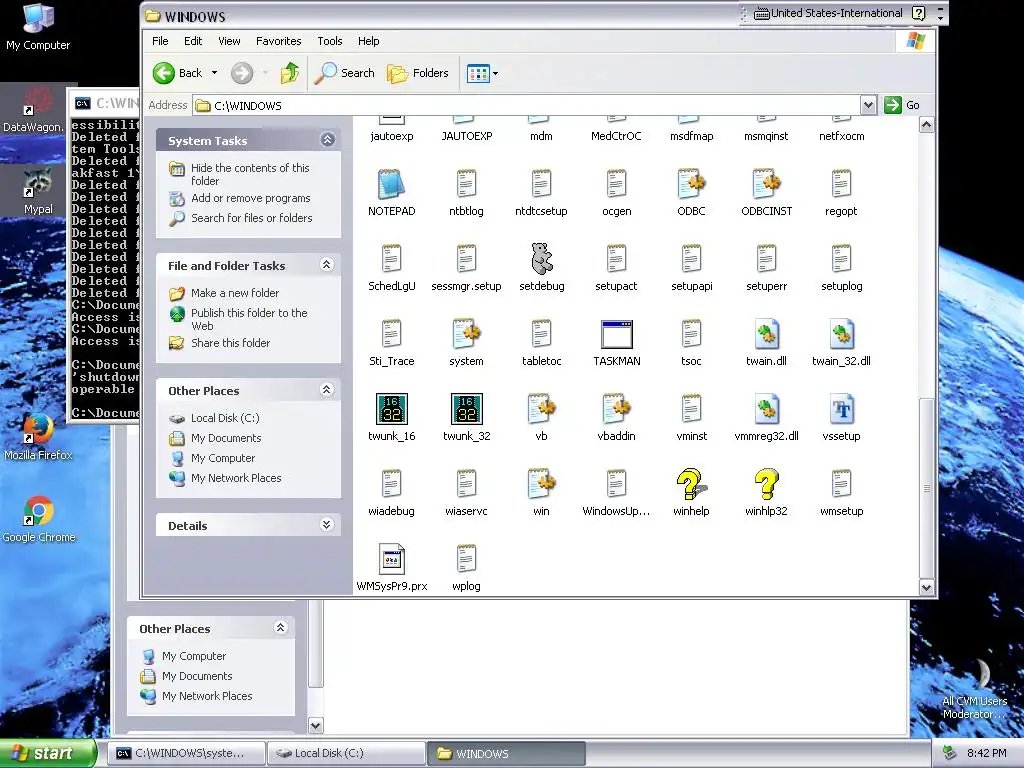
Task: Select the setdebug teddy bear icon
Action: coord(541,259)
